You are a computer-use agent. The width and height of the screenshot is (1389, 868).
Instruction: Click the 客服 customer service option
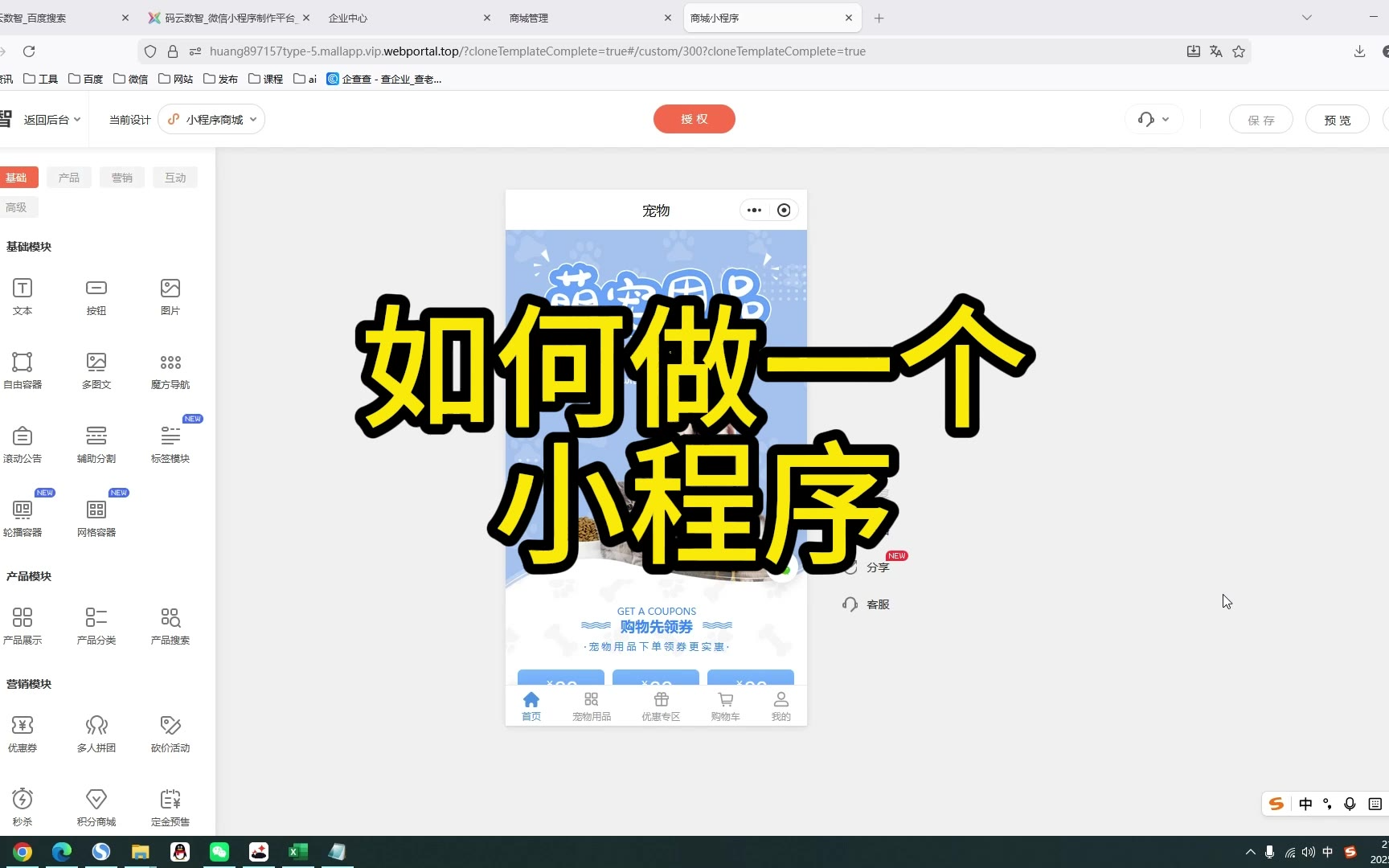click(x=867, y=604)
